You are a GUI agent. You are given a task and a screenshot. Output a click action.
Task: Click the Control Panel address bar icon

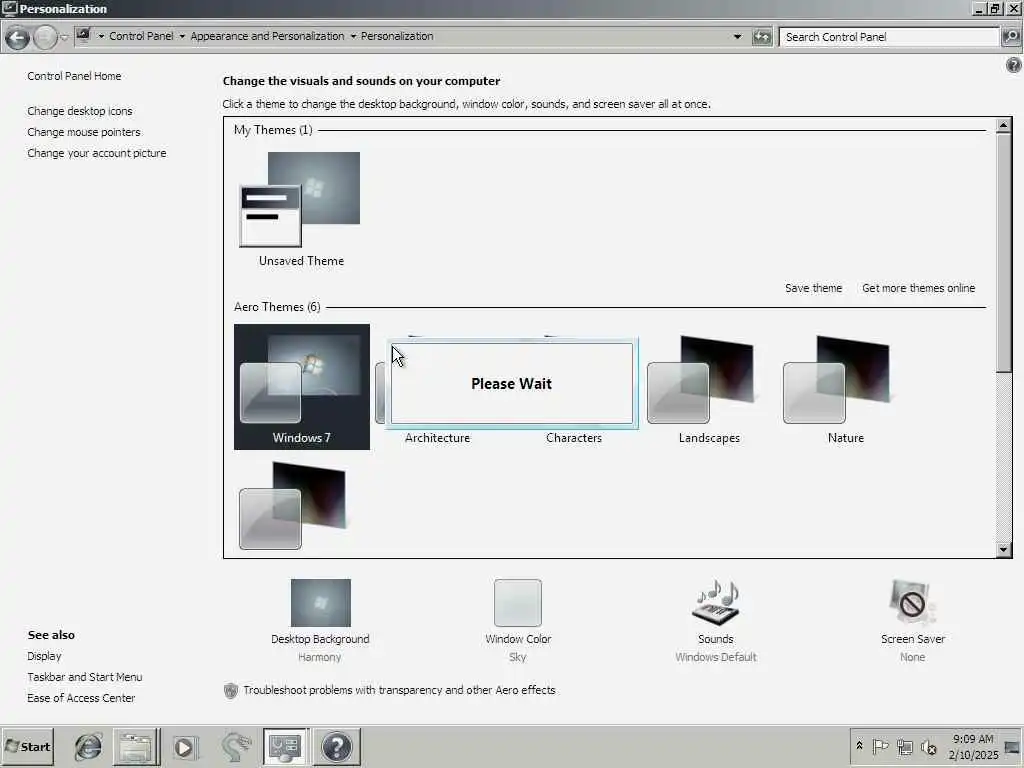click(83, 35)
